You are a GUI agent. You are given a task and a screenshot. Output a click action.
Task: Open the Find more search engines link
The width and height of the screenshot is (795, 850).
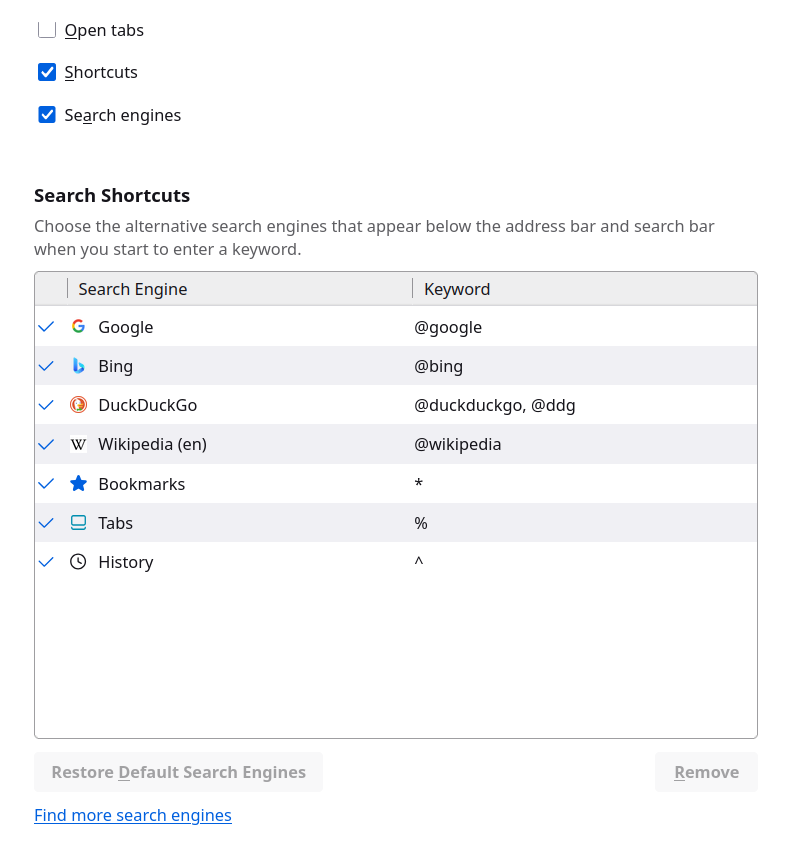tap(132, 815)
